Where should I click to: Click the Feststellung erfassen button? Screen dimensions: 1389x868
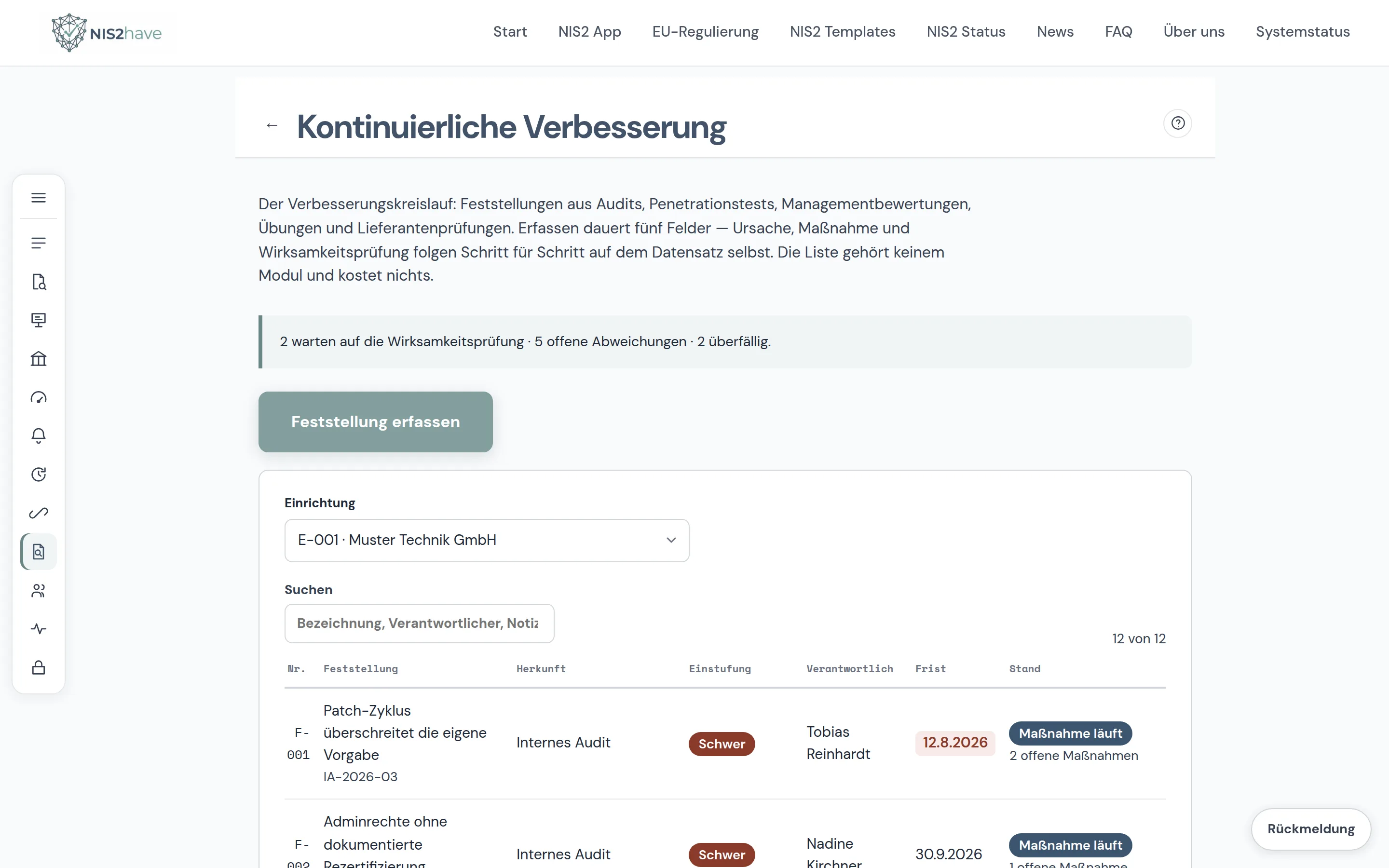(375, 422)
